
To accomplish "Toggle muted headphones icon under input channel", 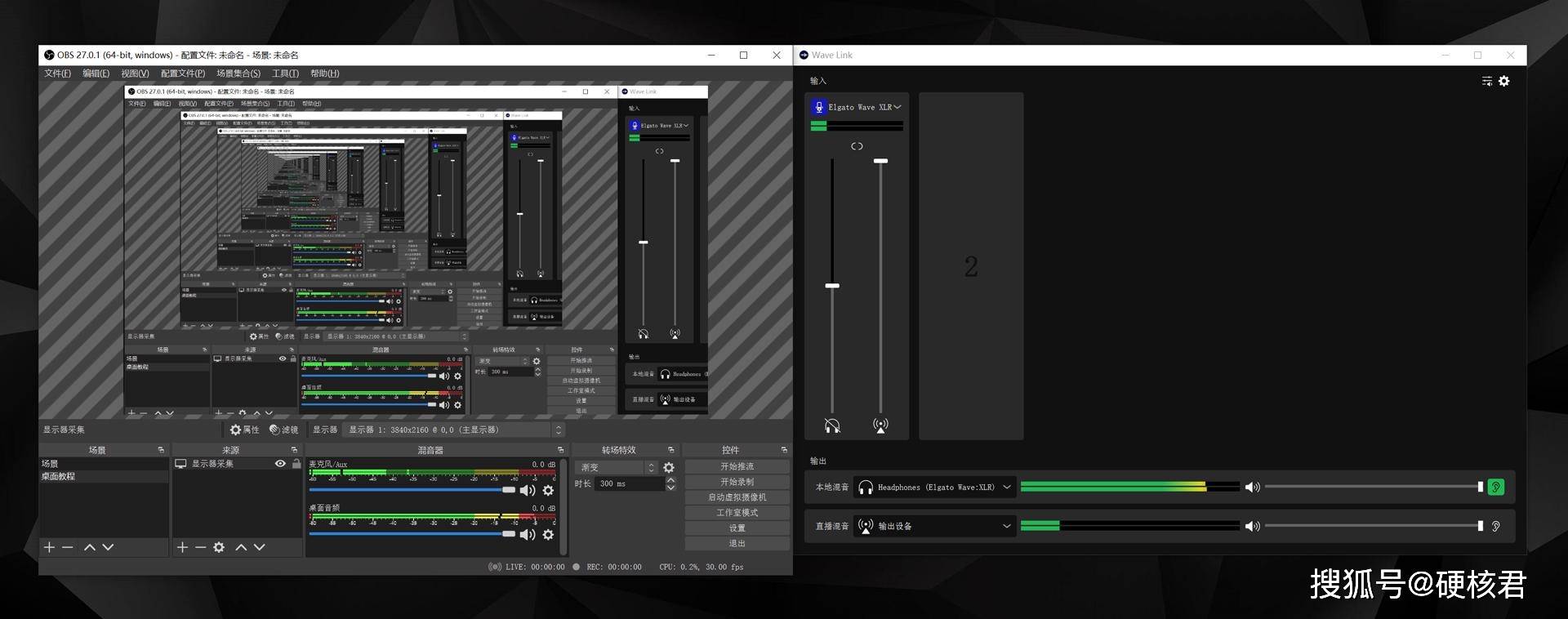I will 832,425.
